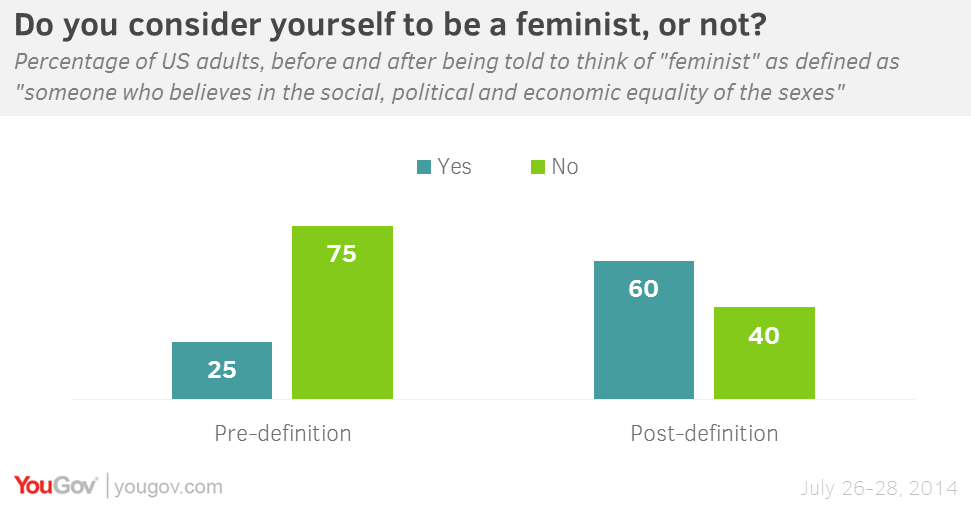Click the green Pre-definition No bar
The image size is (971, 510).
[x=342, y=330]
